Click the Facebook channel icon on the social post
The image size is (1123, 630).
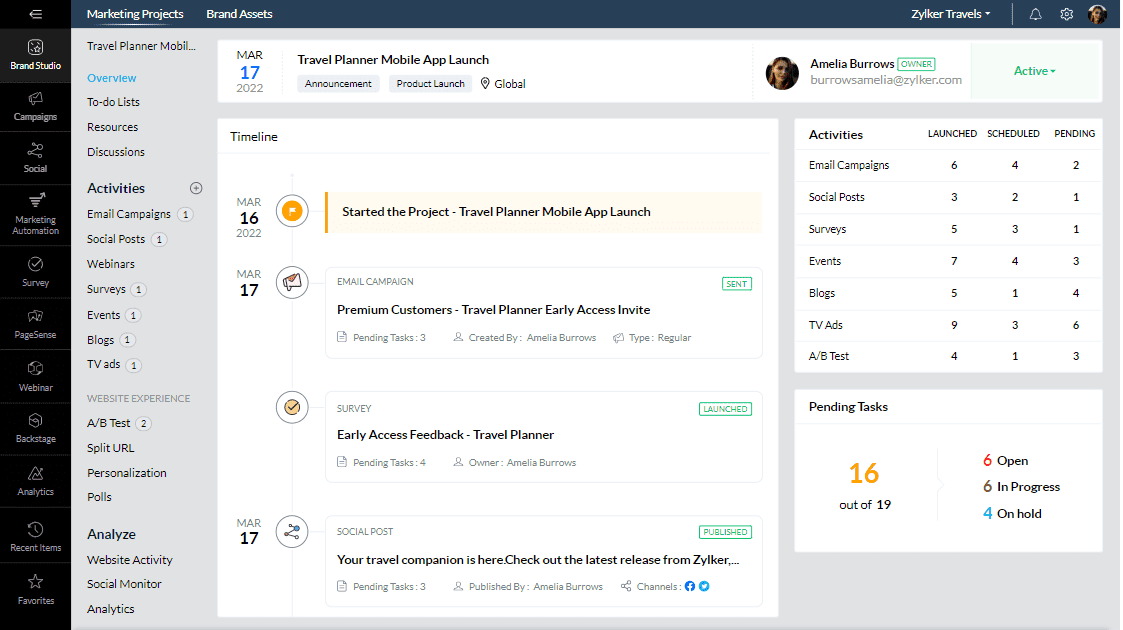pos(689,587)
